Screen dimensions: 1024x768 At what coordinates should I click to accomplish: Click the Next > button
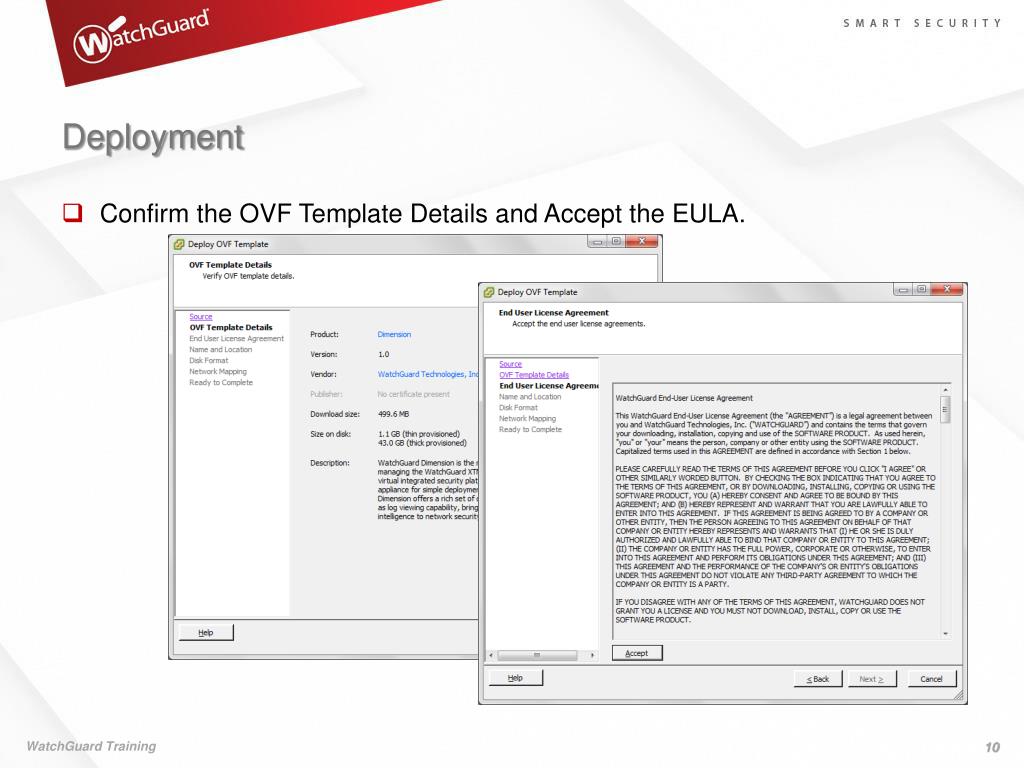pyautogui.click(x=872, y=679)
